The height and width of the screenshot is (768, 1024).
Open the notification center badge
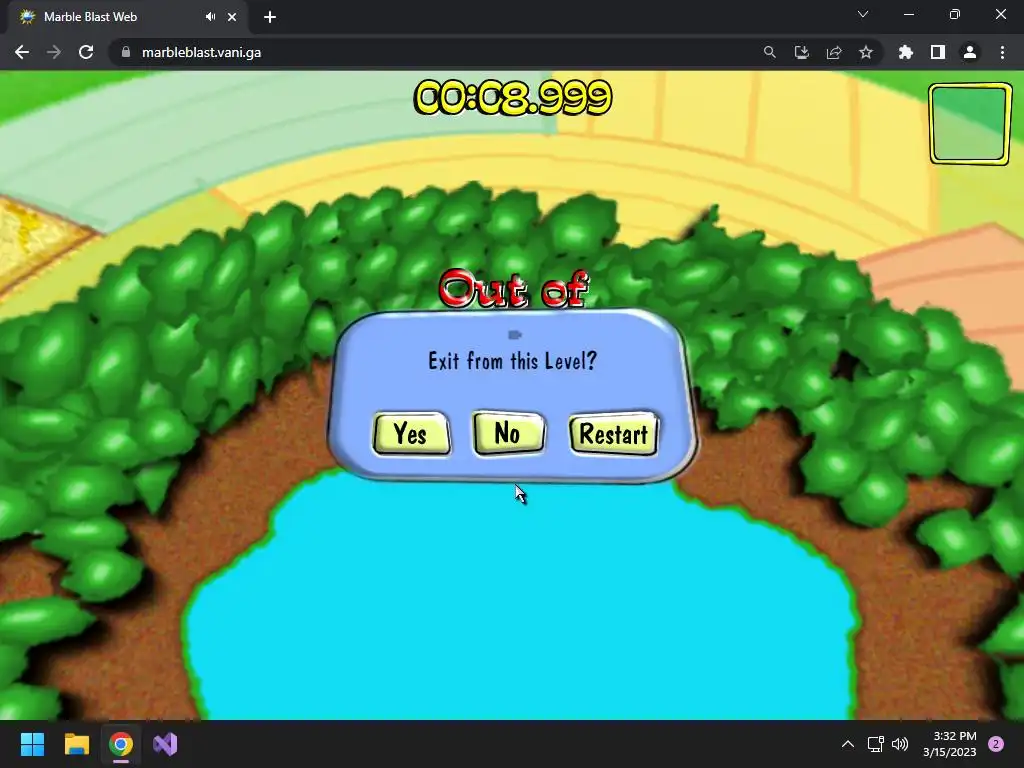click(996, 744)
